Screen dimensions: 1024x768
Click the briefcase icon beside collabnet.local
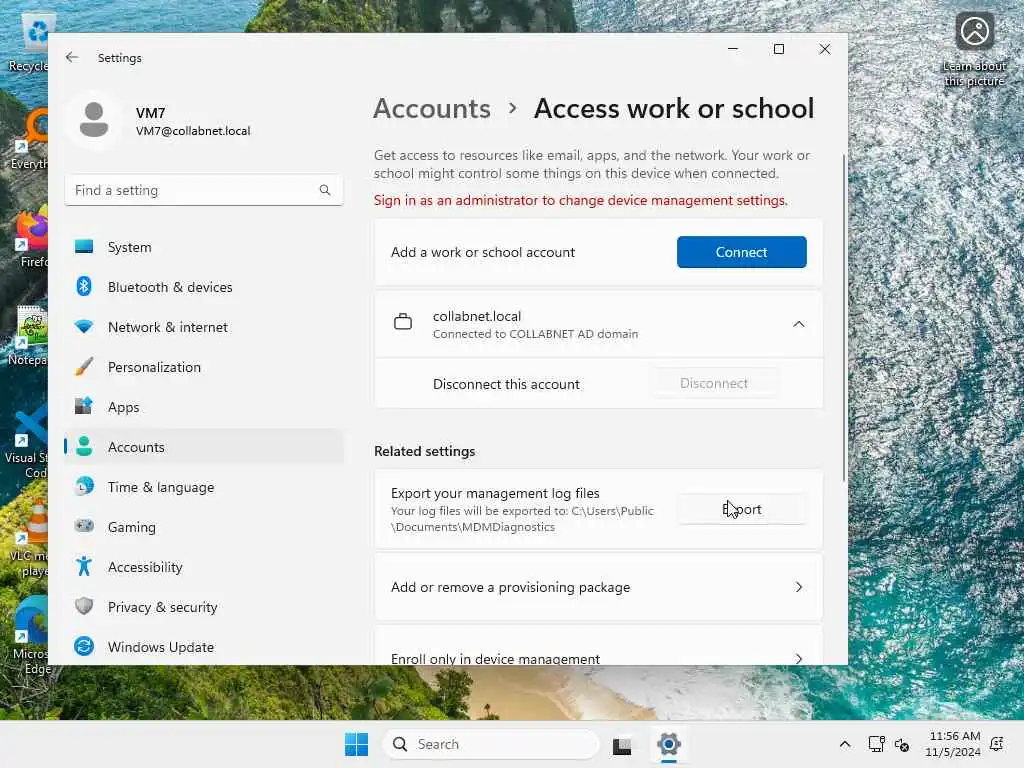[x=403, y=323]
